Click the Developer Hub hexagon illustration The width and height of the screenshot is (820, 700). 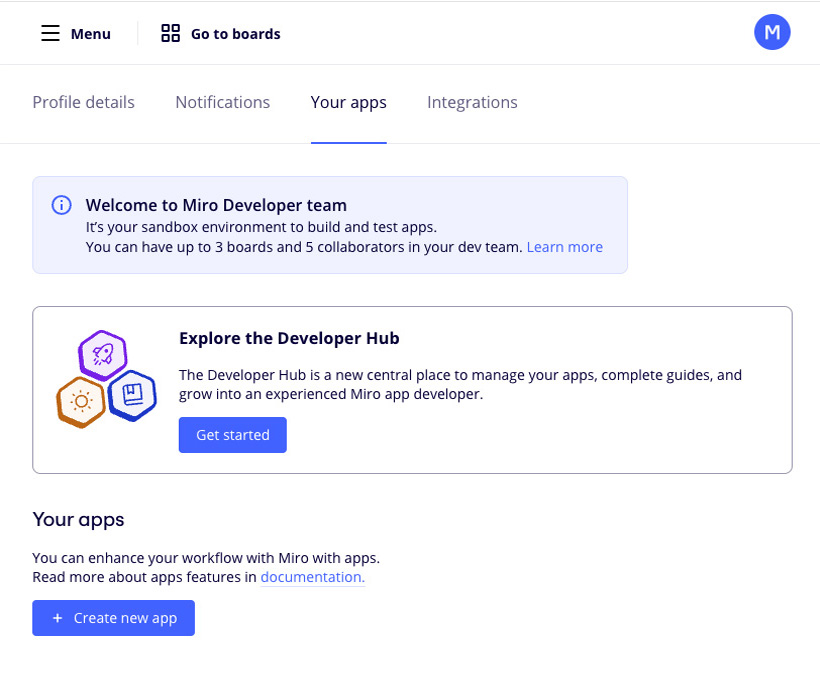[x=106, y=379]
